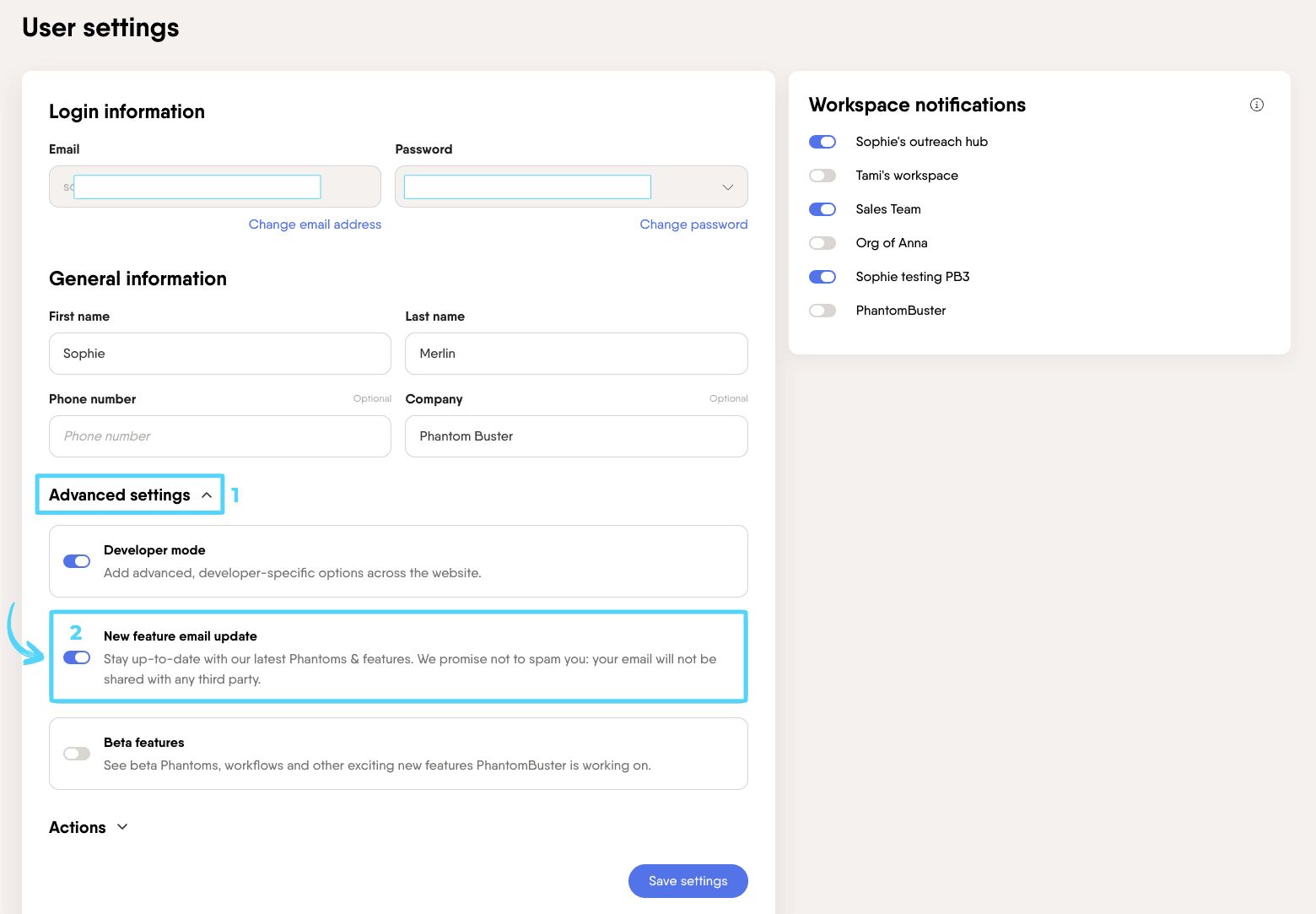Collapse the Advanced settings section

click(130, 495)
